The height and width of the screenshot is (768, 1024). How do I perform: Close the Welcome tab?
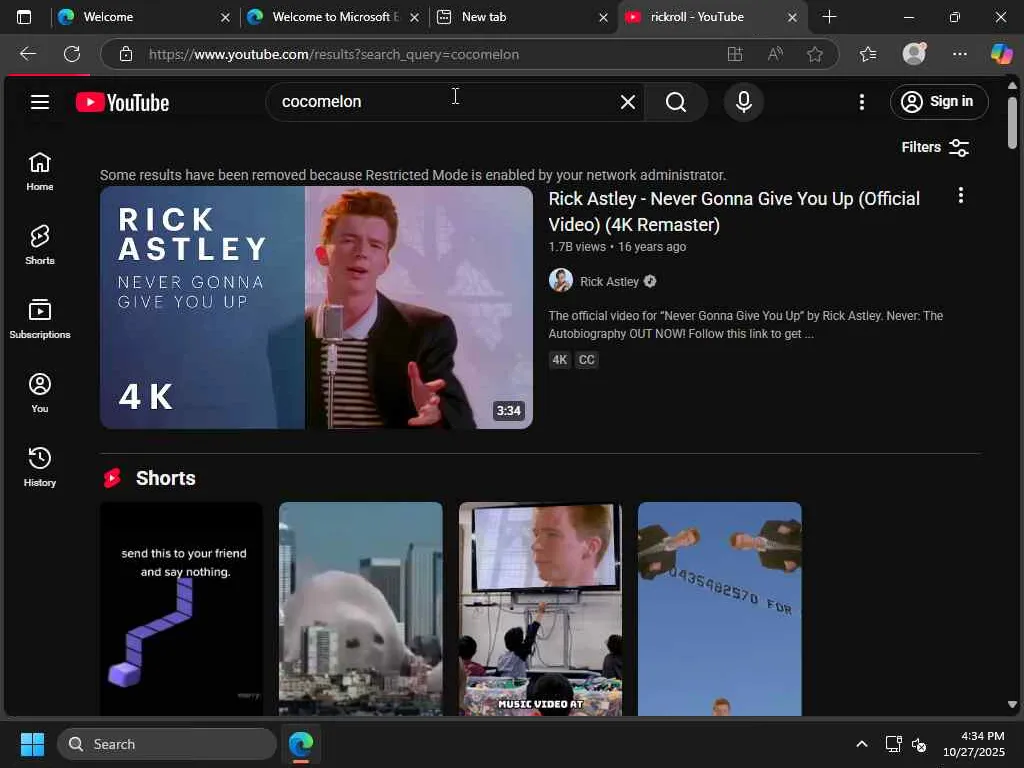click(225, 18)
